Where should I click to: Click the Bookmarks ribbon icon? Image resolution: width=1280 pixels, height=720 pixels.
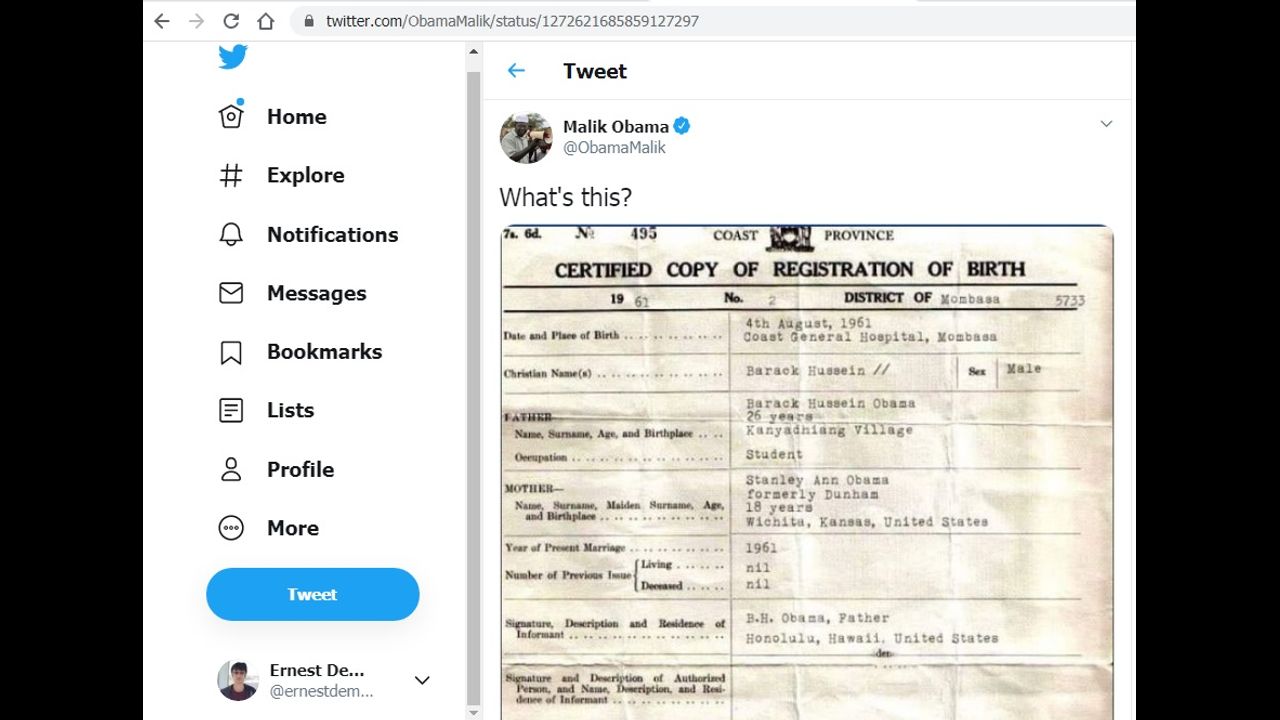pos(231,352)
